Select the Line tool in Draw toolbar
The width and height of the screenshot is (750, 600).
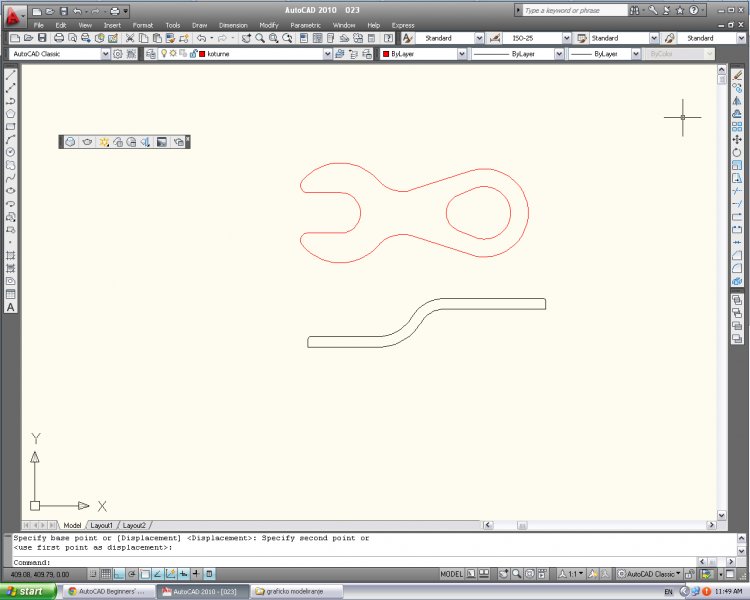(11, 75)
